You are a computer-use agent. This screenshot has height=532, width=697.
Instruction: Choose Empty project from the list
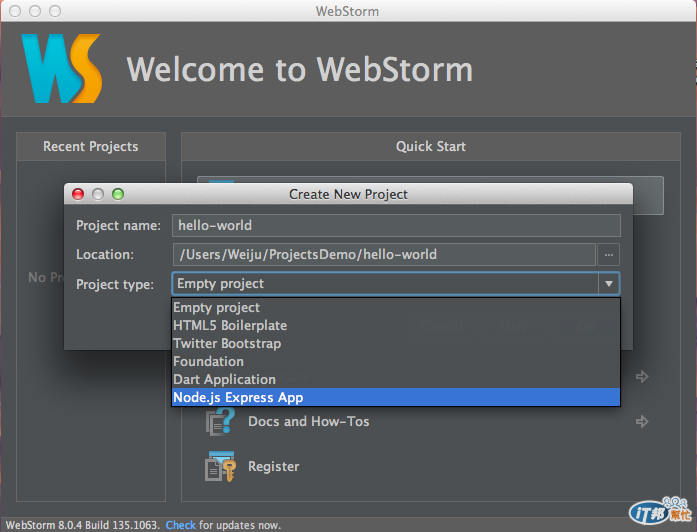tap(396, 308)
